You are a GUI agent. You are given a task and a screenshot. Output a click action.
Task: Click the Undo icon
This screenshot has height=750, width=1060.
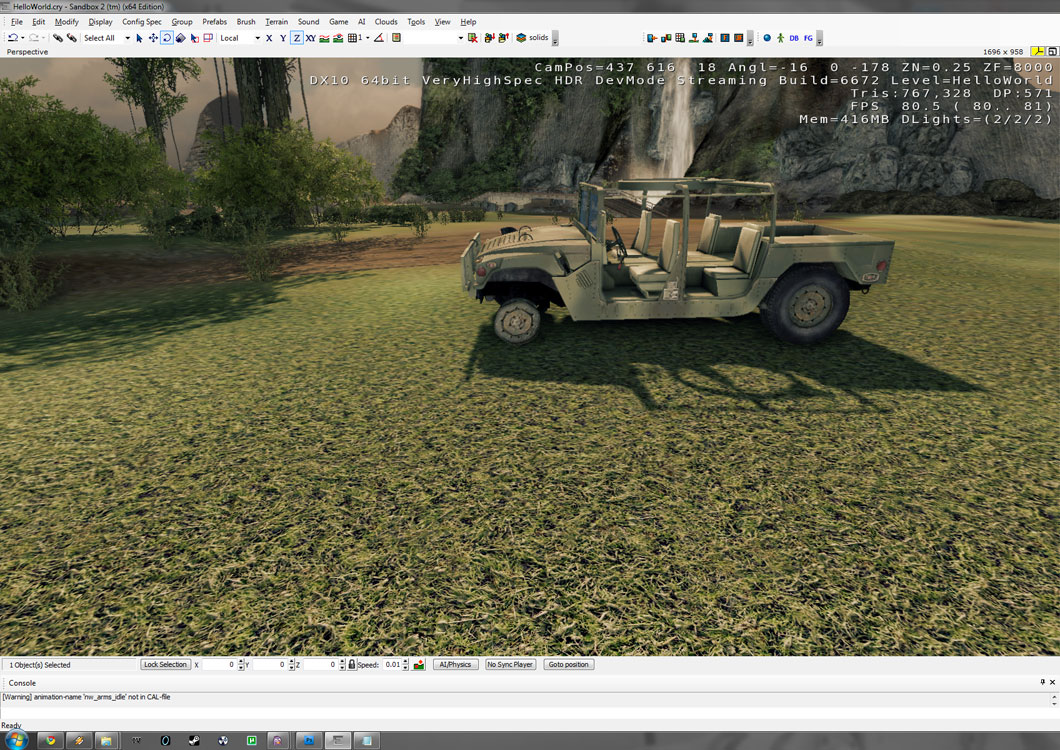tap(12, 38)
